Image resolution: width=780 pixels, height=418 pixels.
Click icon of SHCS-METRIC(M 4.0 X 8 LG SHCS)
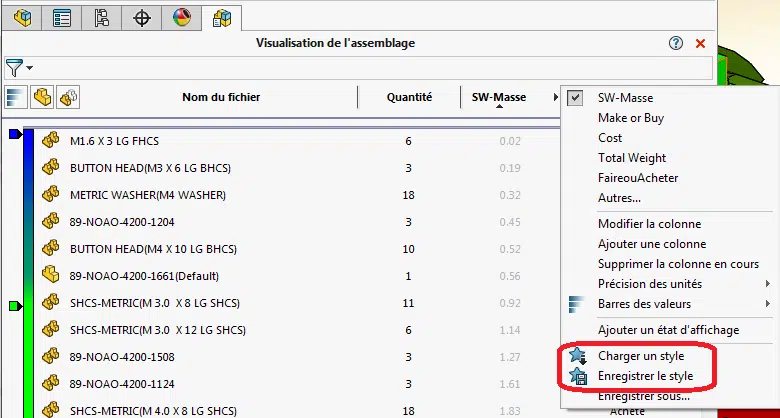coord(50,410)
